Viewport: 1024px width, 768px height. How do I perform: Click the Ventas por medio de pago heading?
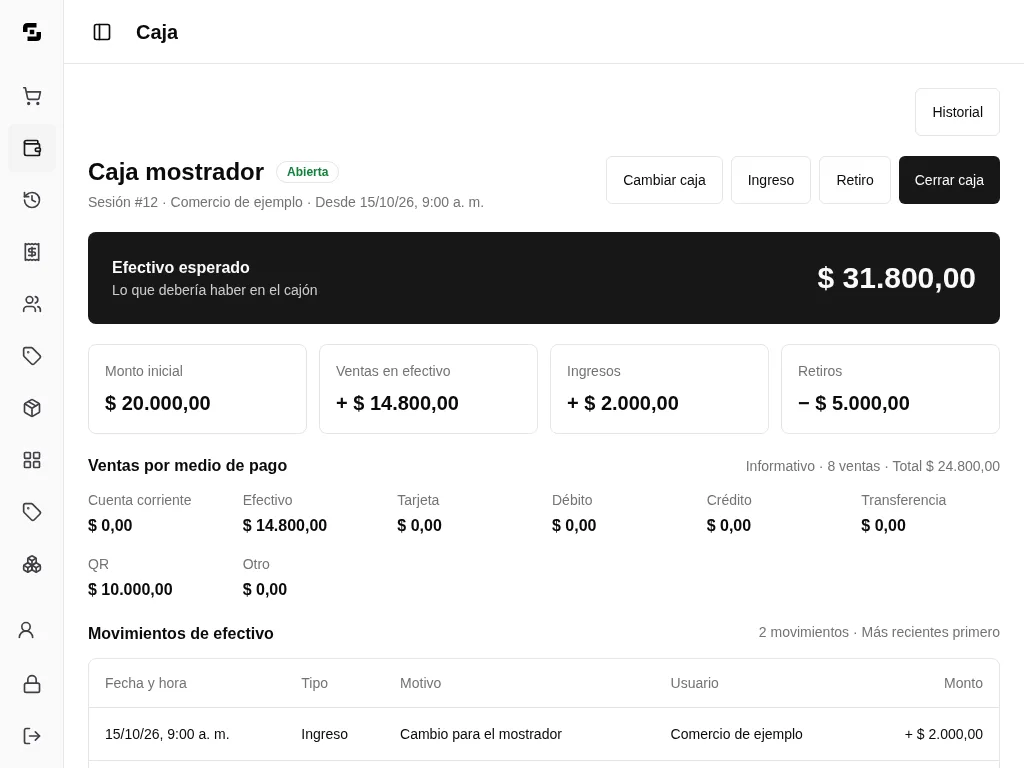pos(187,466)
